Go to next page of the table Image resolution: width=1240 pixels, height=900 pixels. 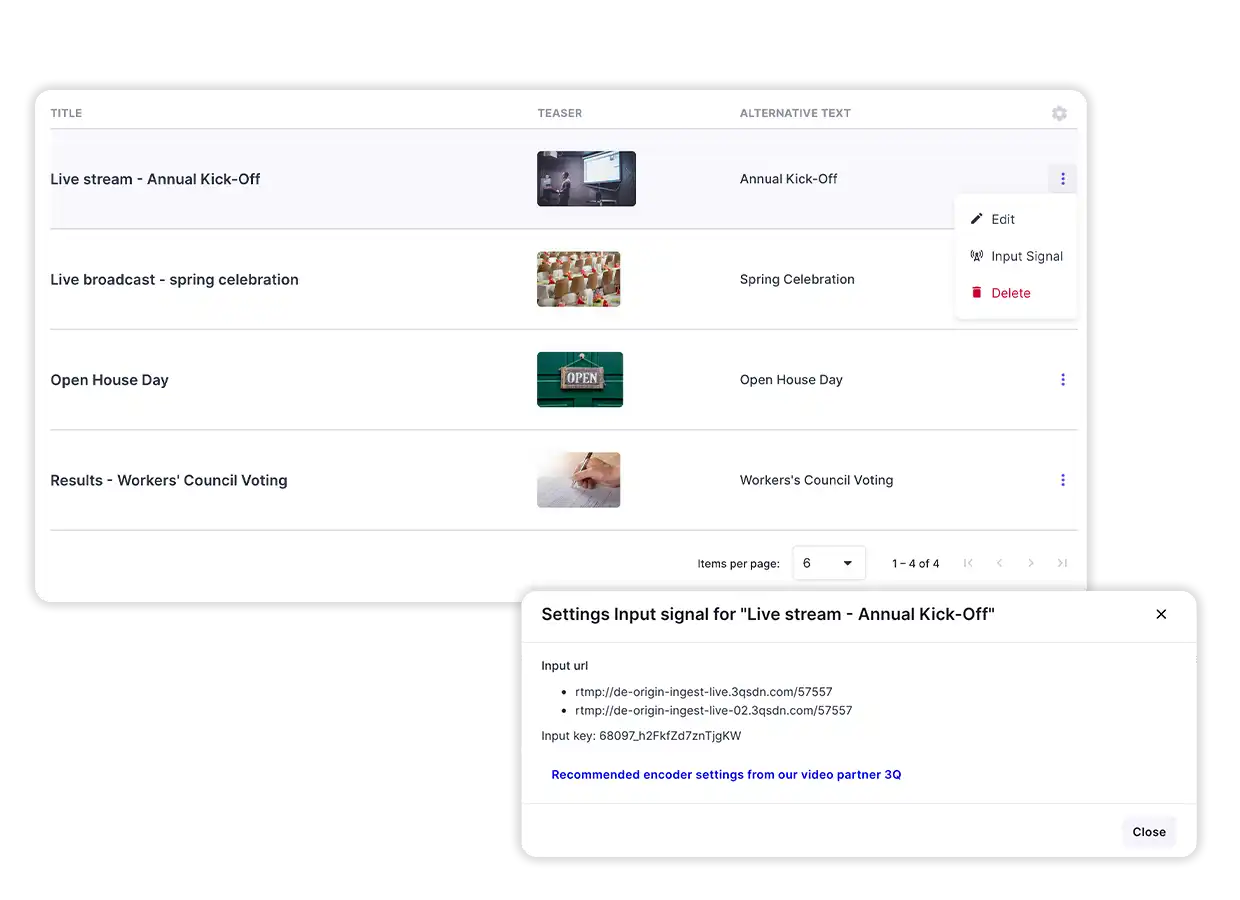pyautogui.click(x=1031, y=563)
